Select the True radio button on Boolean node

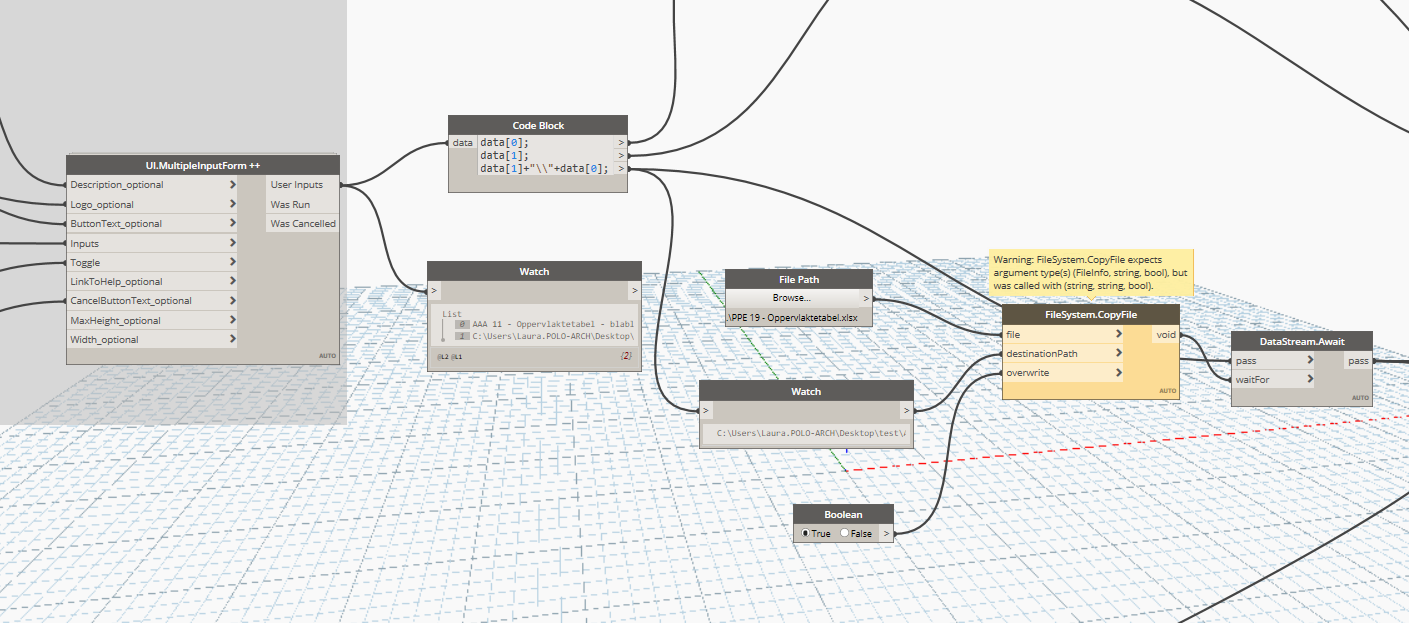tap(806, 533)
